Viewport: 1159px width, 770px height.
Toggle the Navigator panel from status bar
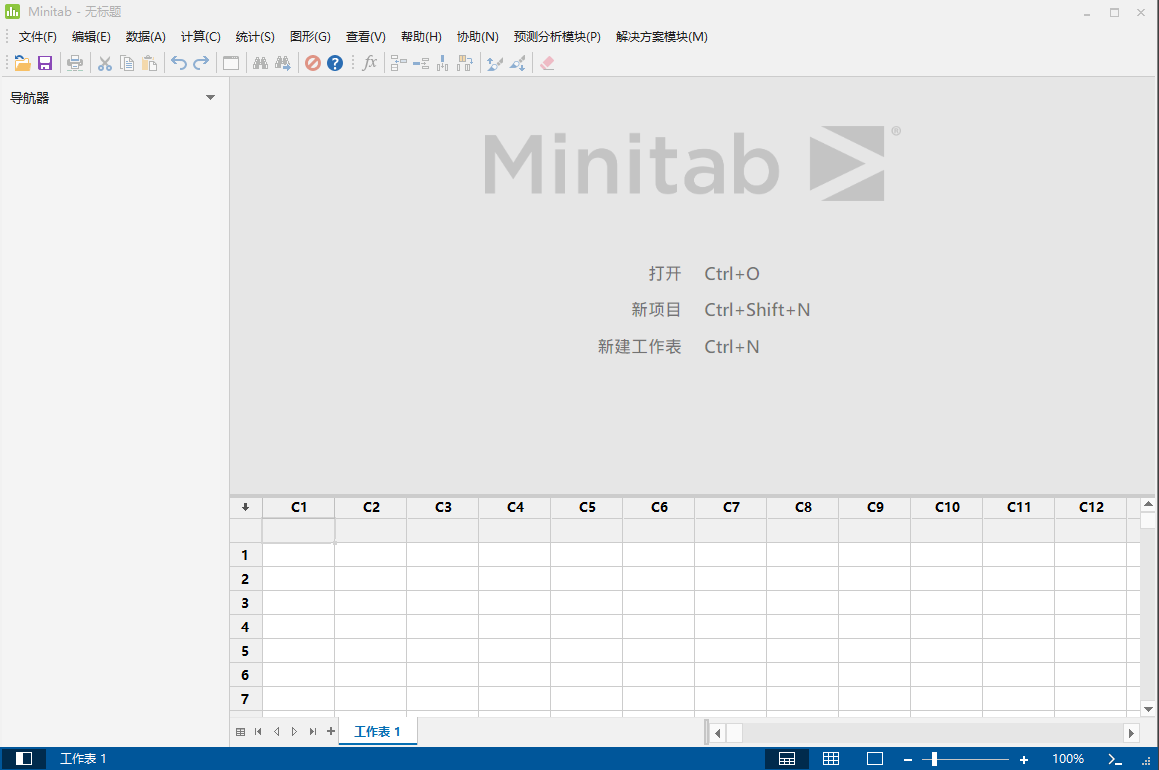pyautogui.click(x=24, y=759)
